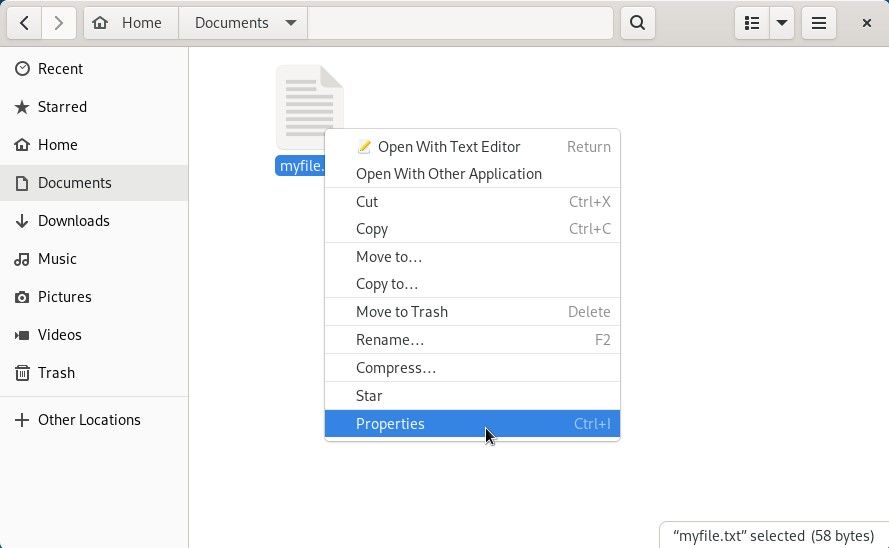Go to Starred in sidebar
889x548 pixels.
(62, 107)
